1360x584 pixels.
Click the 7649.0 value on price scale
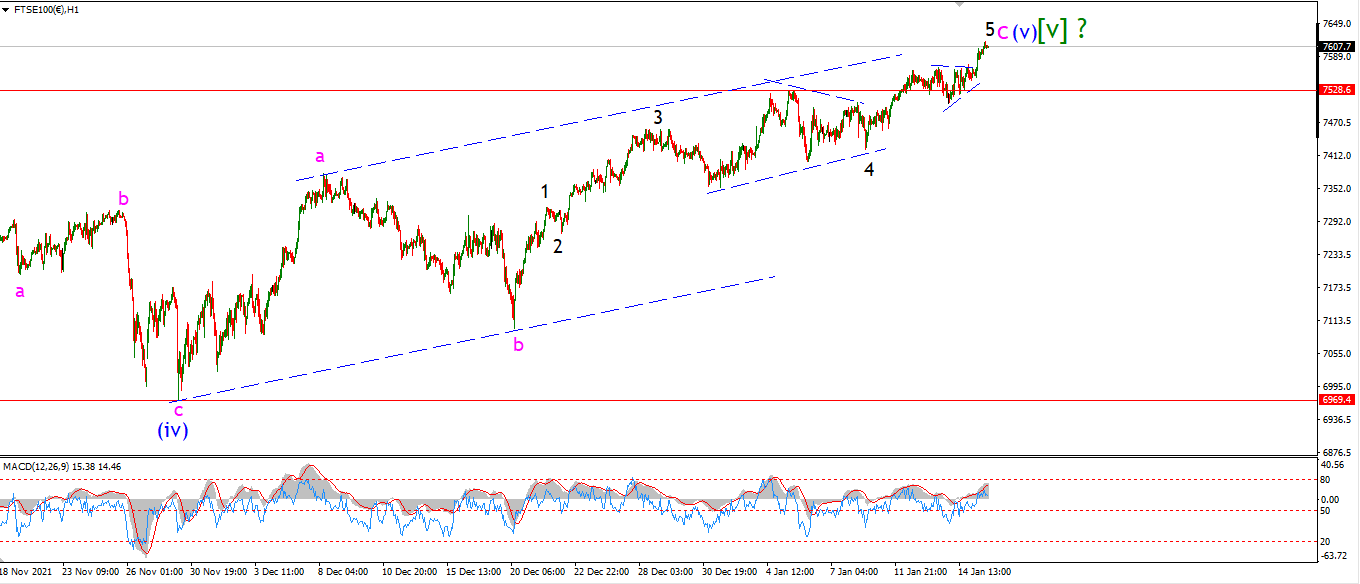tap(1336, 23)
